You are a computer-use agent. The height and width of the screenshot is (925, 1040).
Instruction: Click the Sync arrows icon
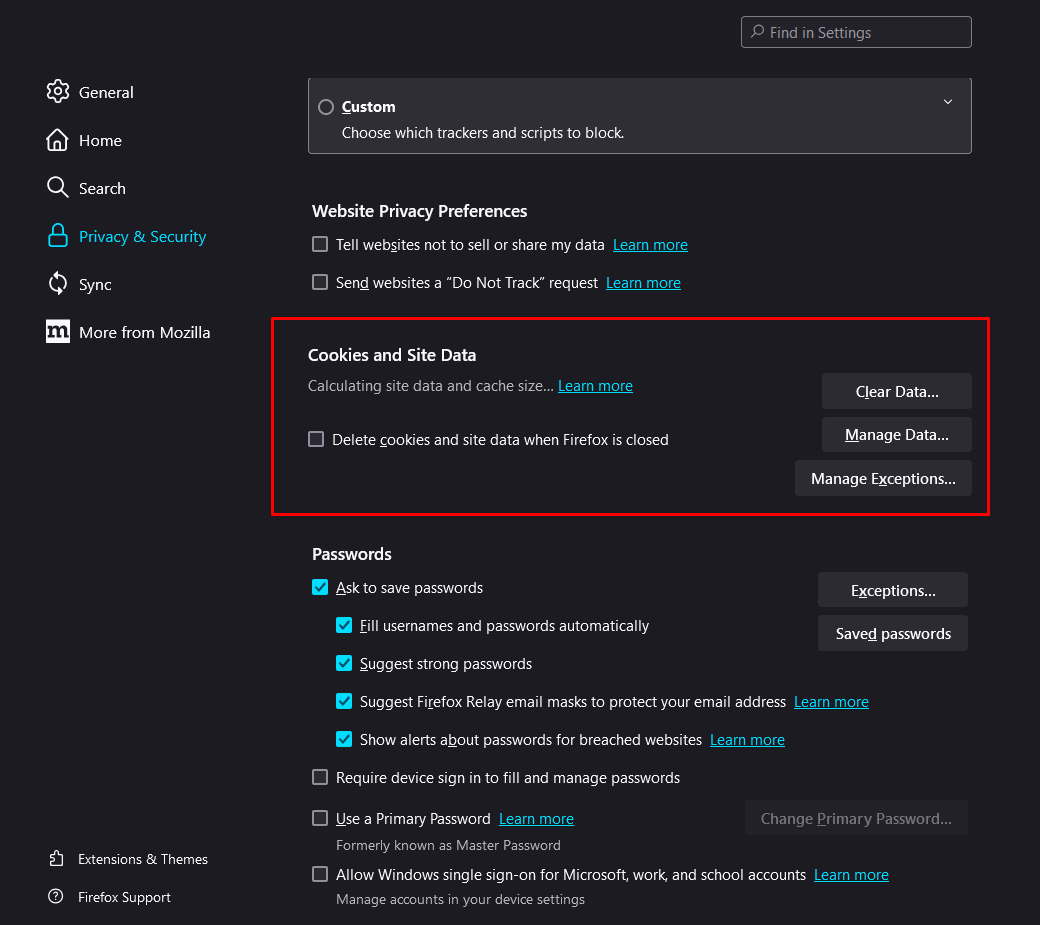pos(58,284)
